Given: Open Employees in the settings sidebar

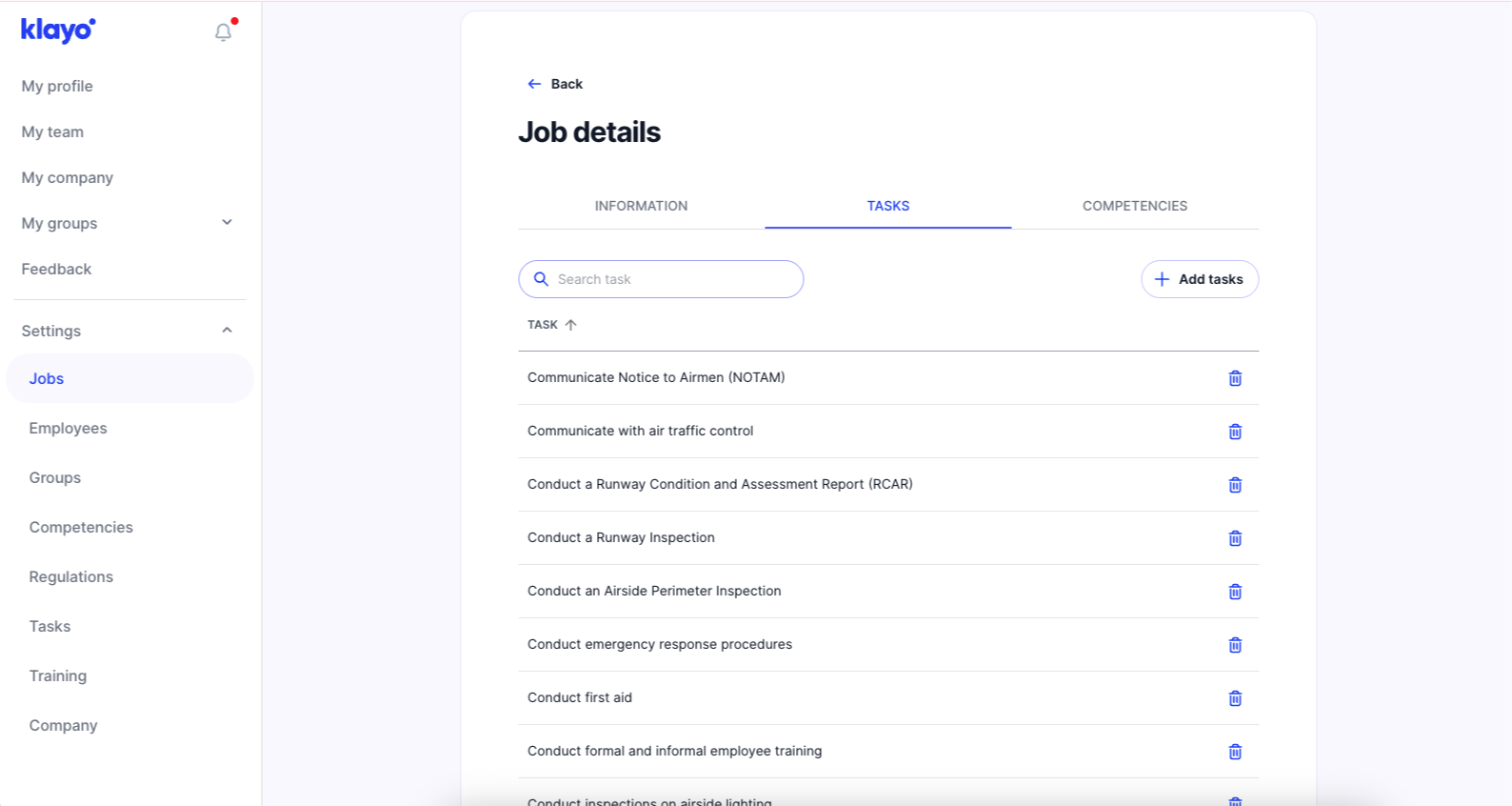Looking at the screenshot, I should tap(68, 429).
